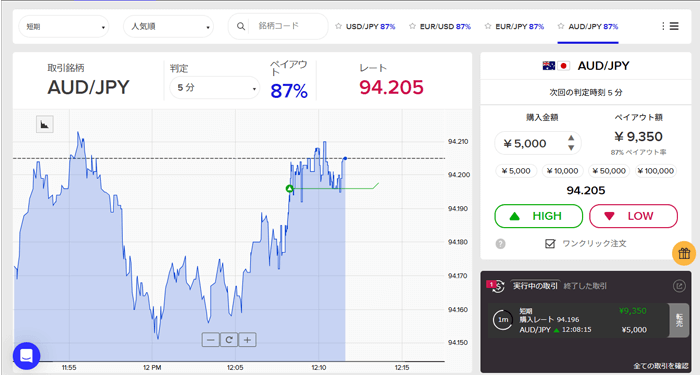700x375 pixels.
Task: Favorite EUR/USD with star icon
Action: pos(412,26)
